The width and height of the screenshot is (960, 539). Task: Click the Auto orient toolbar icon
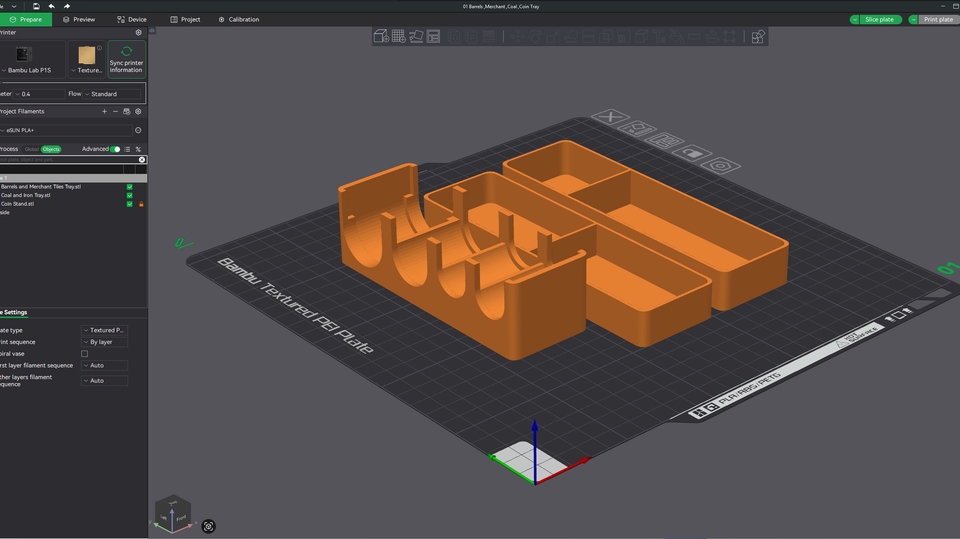point(416,37)
